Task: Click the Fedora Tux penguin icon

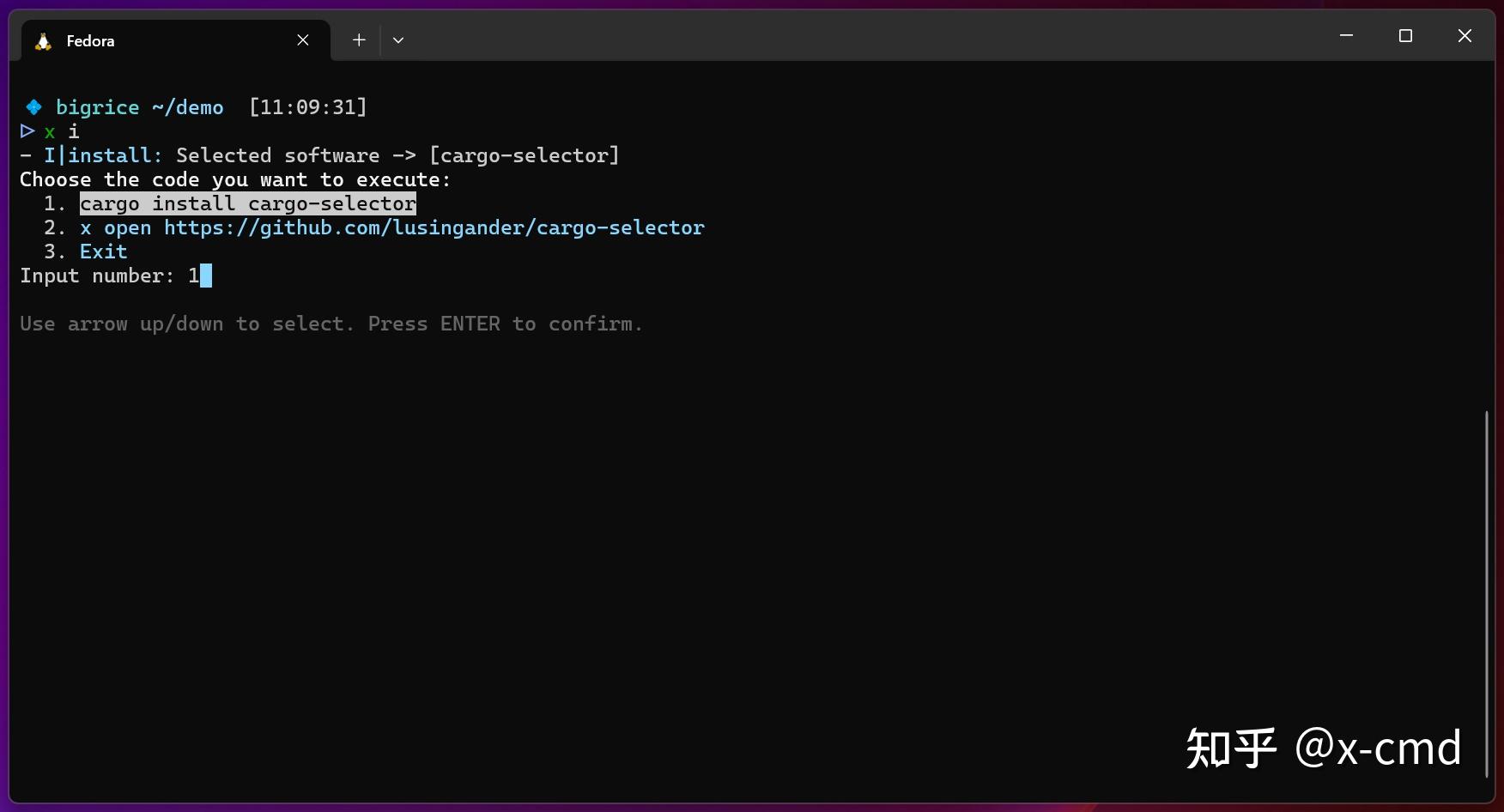Action: (x=42, y=39)
